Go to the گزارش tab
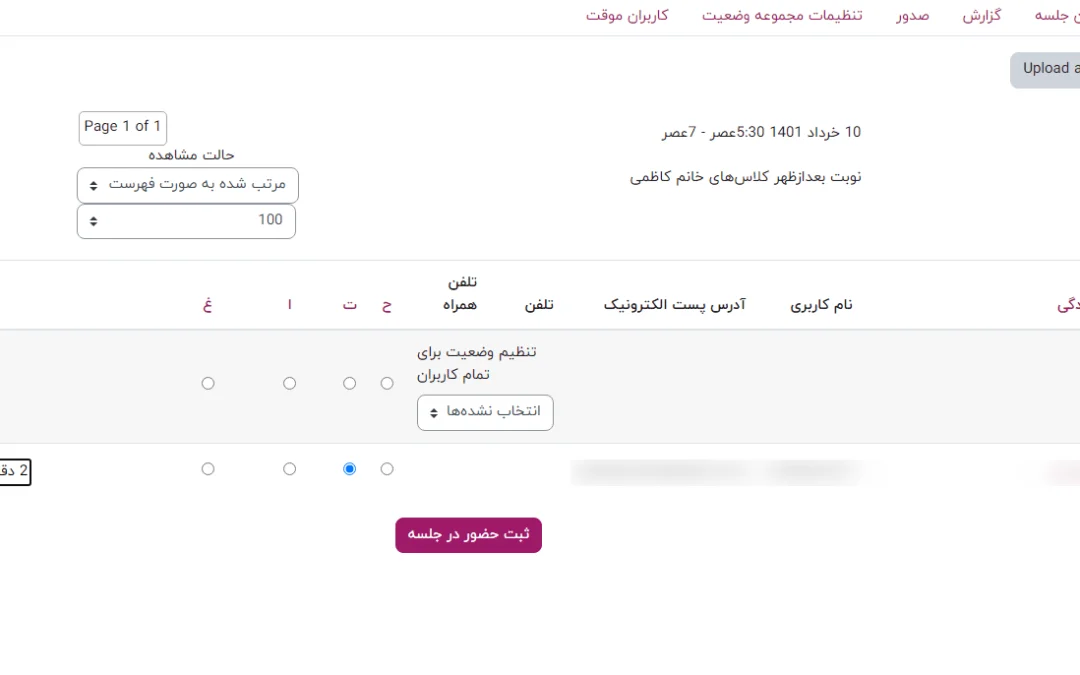Viewport: 1080px width, 675px height. (x=982, y=16)
